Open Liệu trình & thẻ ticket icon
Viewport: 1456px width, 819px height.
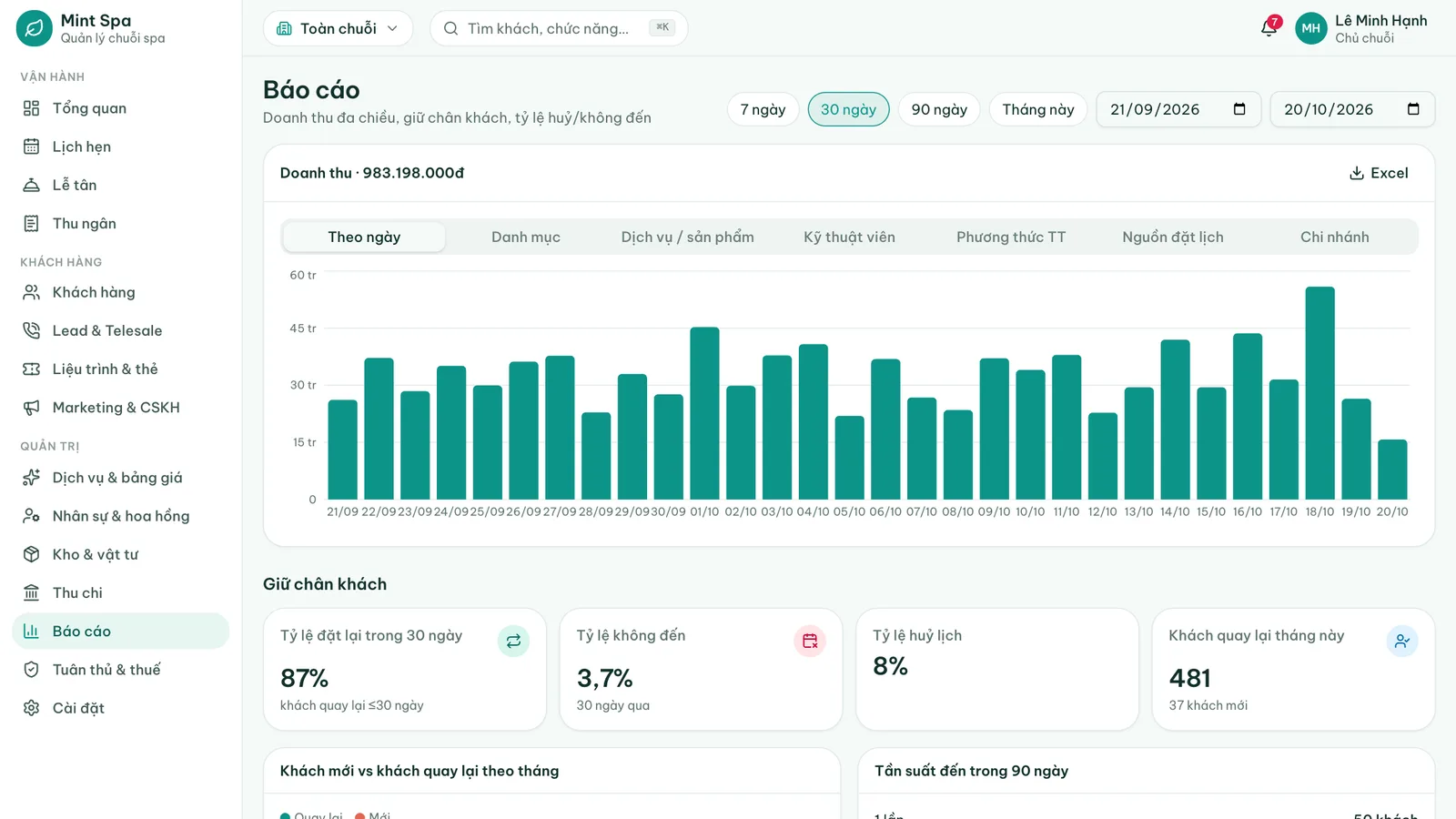coord(31,369)
